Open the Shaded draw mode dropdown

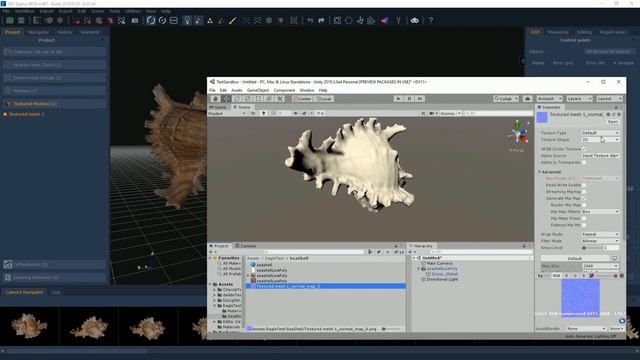click(227, 113)
